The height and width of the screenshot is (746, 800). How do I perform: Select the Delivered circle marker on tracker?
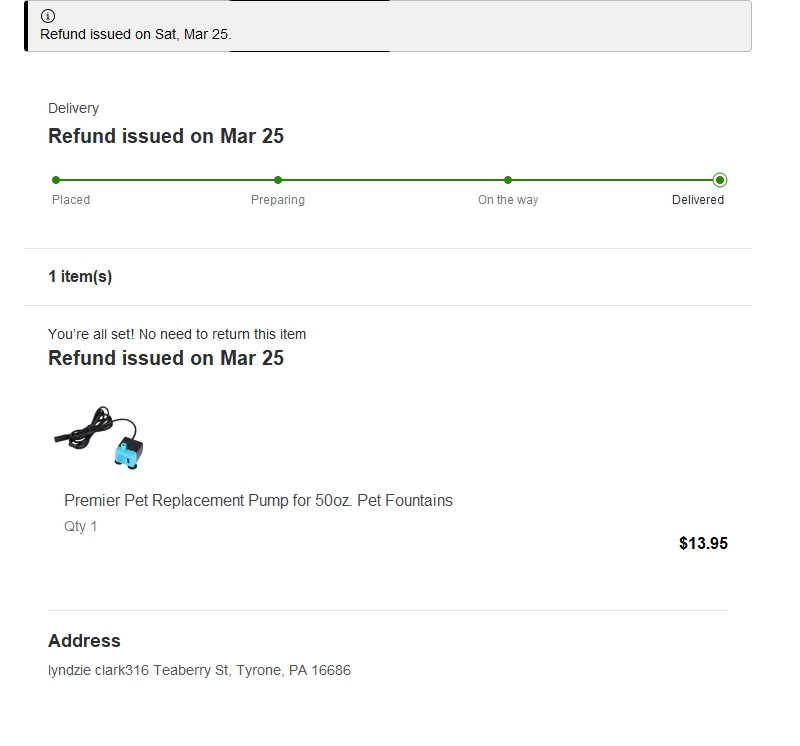720,180
